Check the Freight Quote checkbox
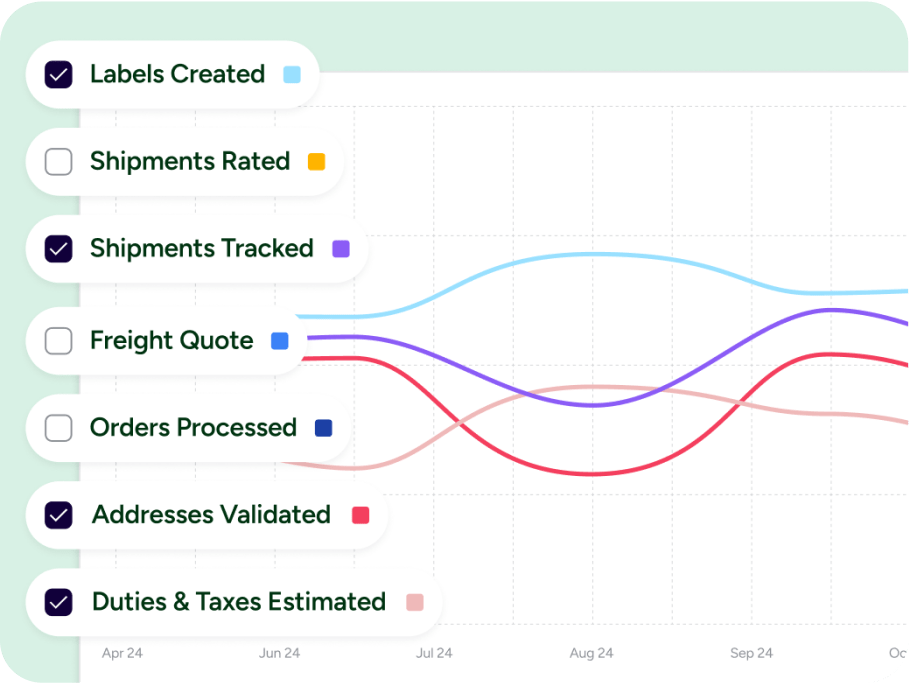Viewport: 909px width, 683px height. [58, 340]
